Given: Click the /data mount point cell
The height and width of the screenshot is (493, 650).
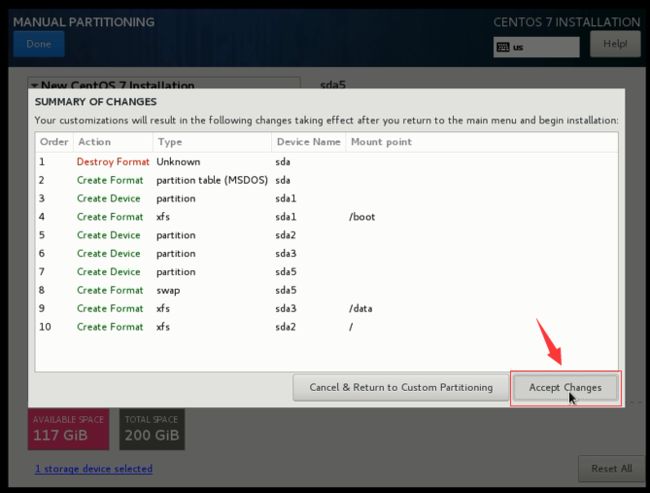Looking at the screenshot, I should click(x=361, y=308).
